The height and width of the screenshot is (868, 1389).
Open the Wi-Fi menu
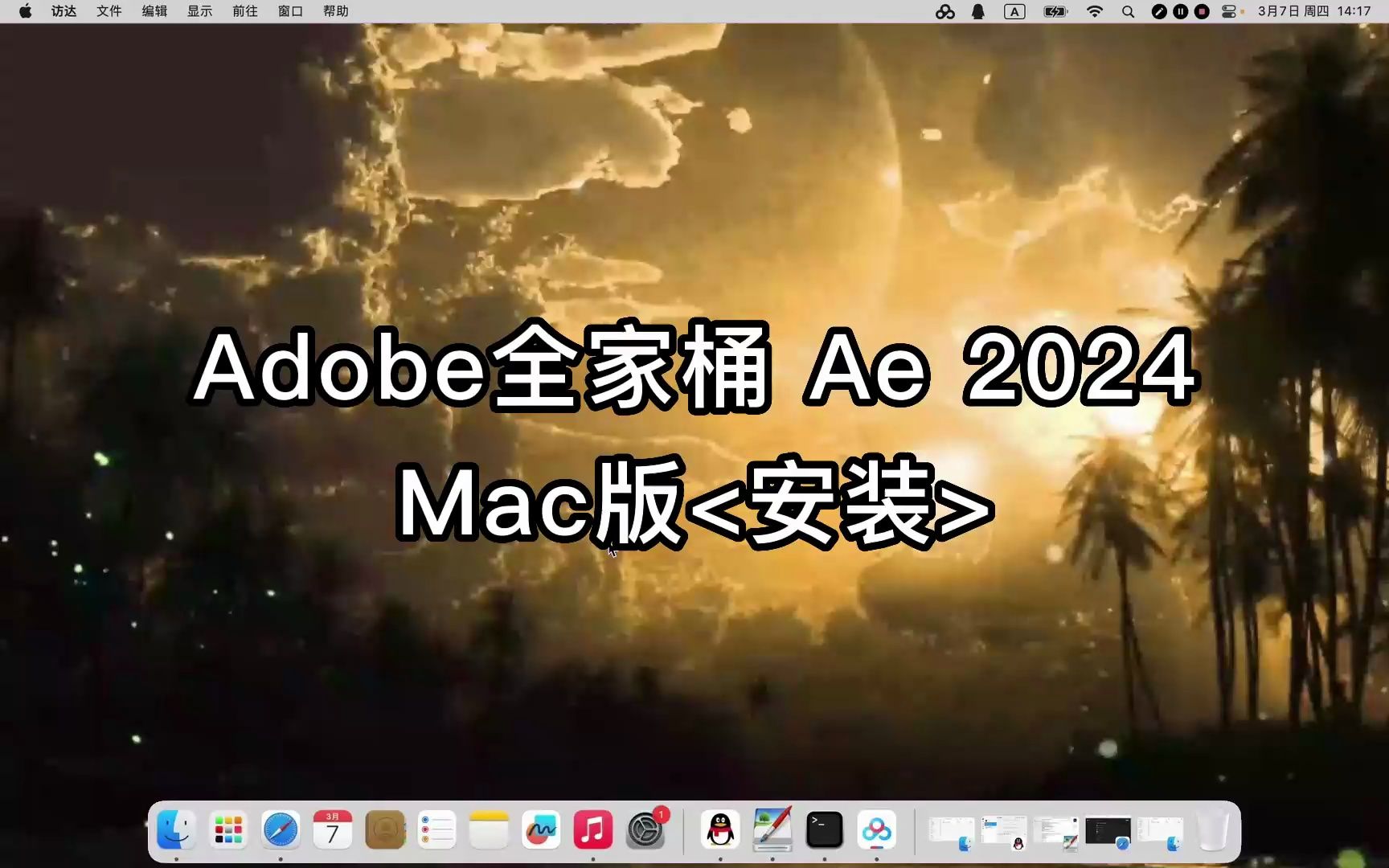(x=1095, y=11)
